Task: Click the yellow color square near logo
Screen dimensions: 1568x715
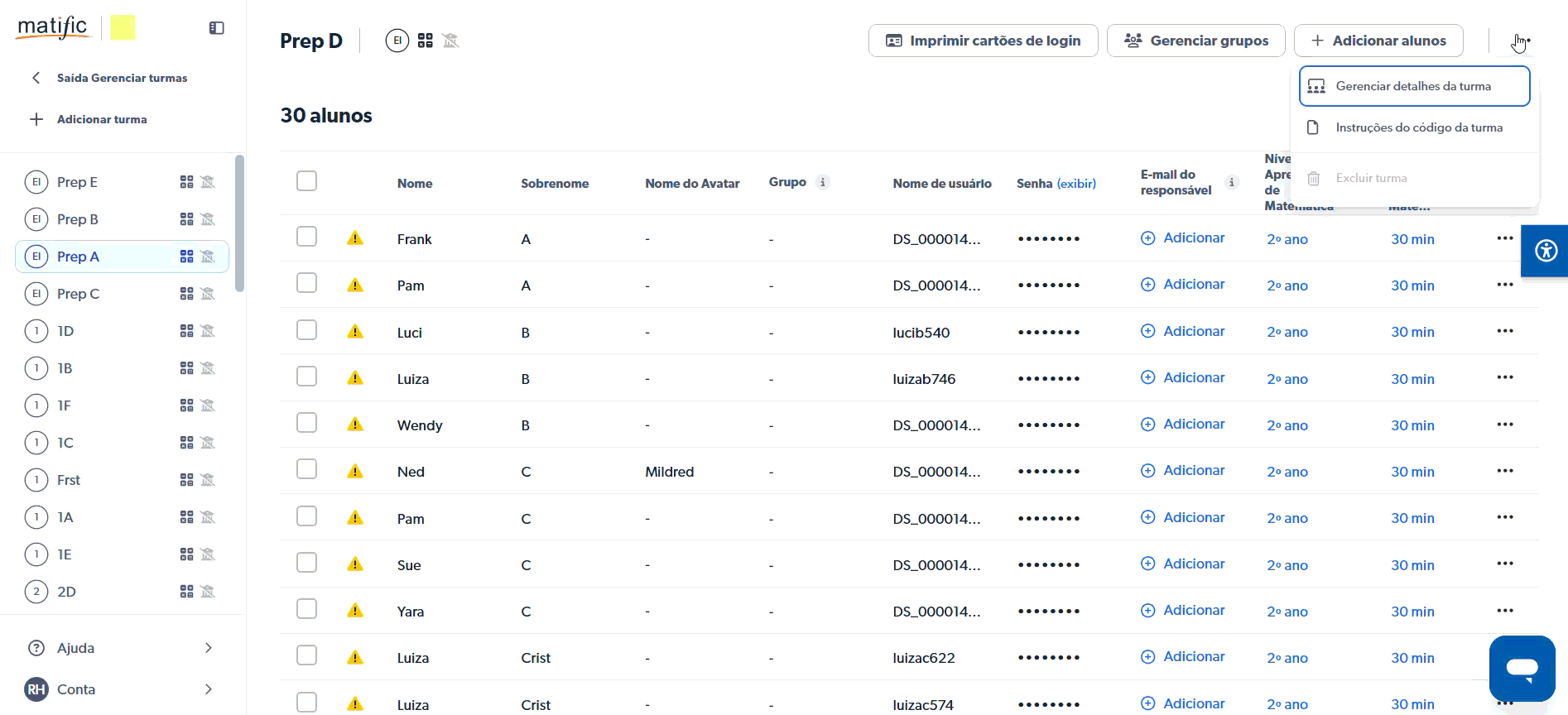Action: [123, 28]
